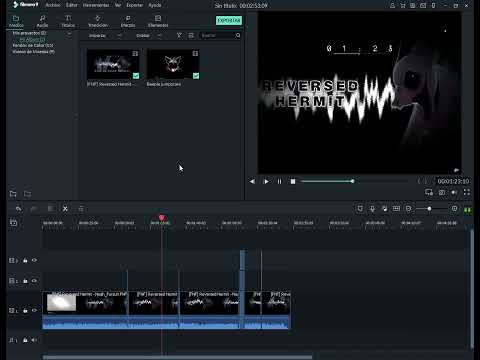Click the preview timecode display
Image resolution: width=480 pixels, height=360 pixels.
coord(453,181)
